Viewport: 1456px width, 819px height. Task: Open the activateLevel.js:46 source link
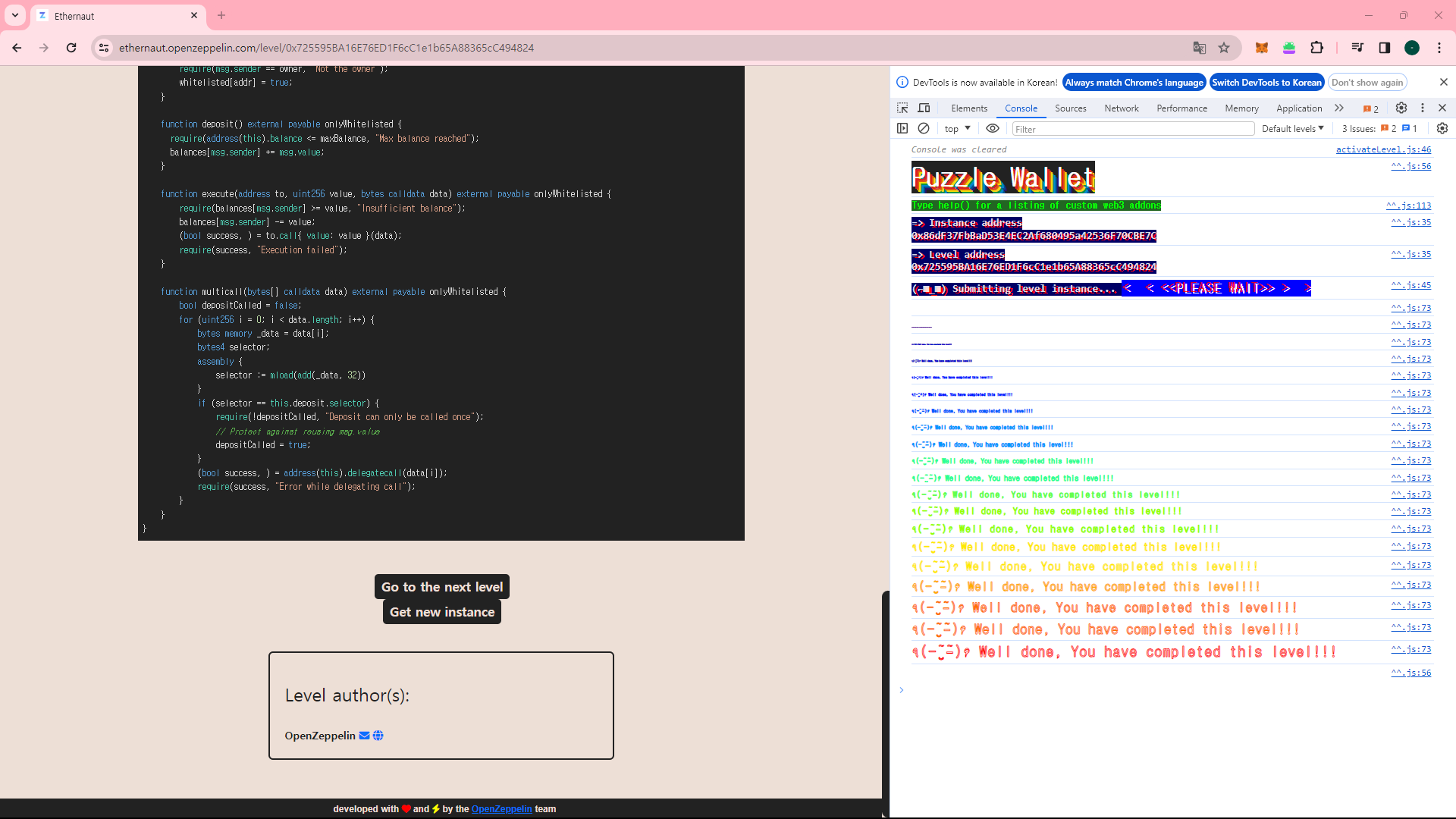1383,149
